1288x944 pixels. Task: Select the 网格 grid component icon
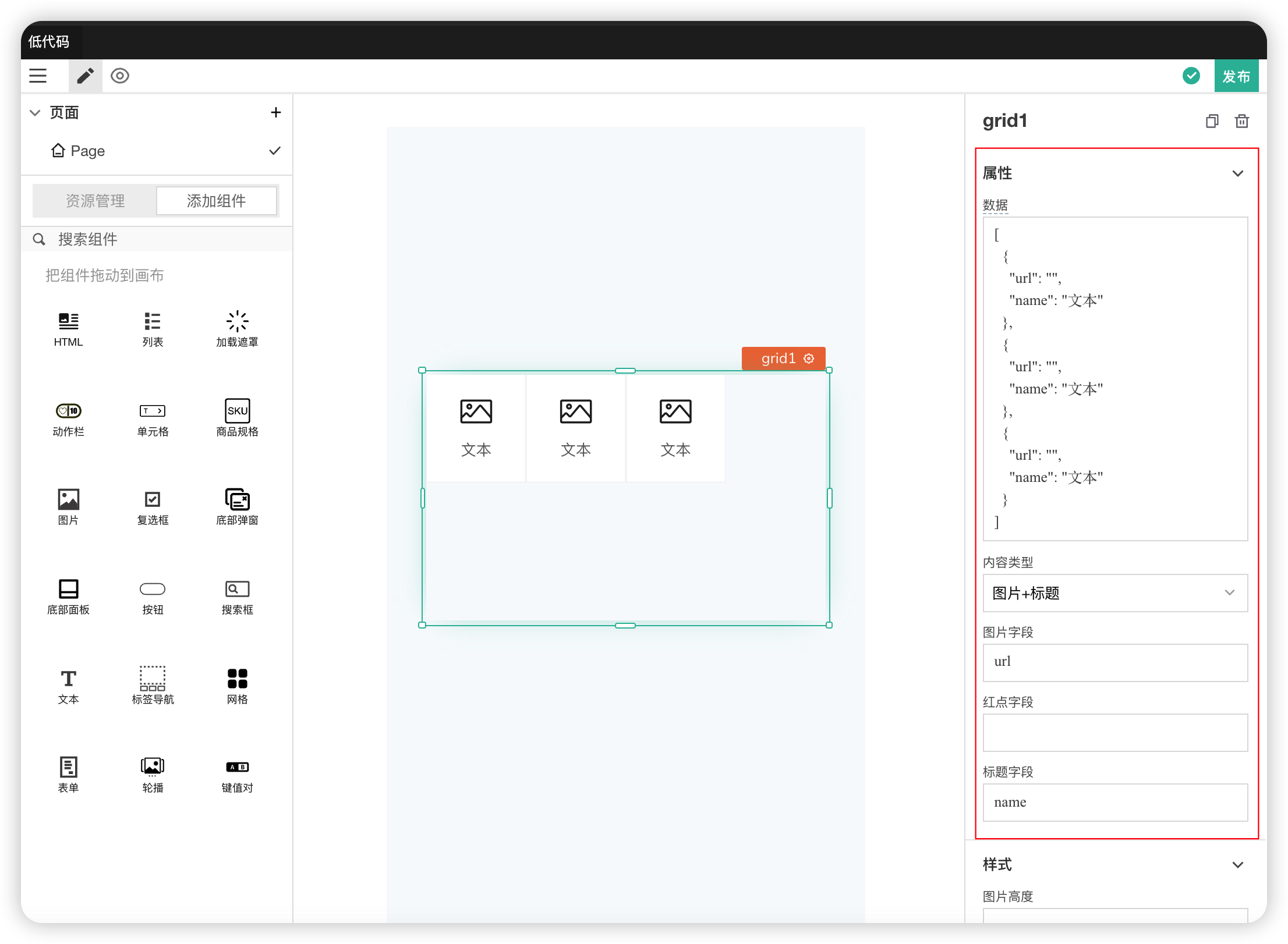pyautogui.click(x=237, y=679)
